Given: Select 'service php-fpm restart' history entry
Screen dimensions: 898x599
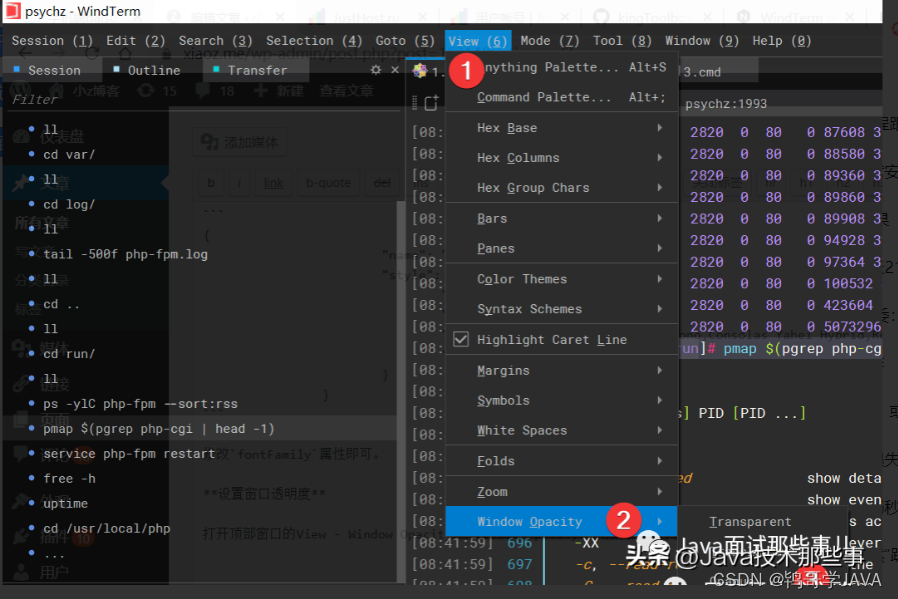Looking at the screenshot, I should click(x=129, y=454).
